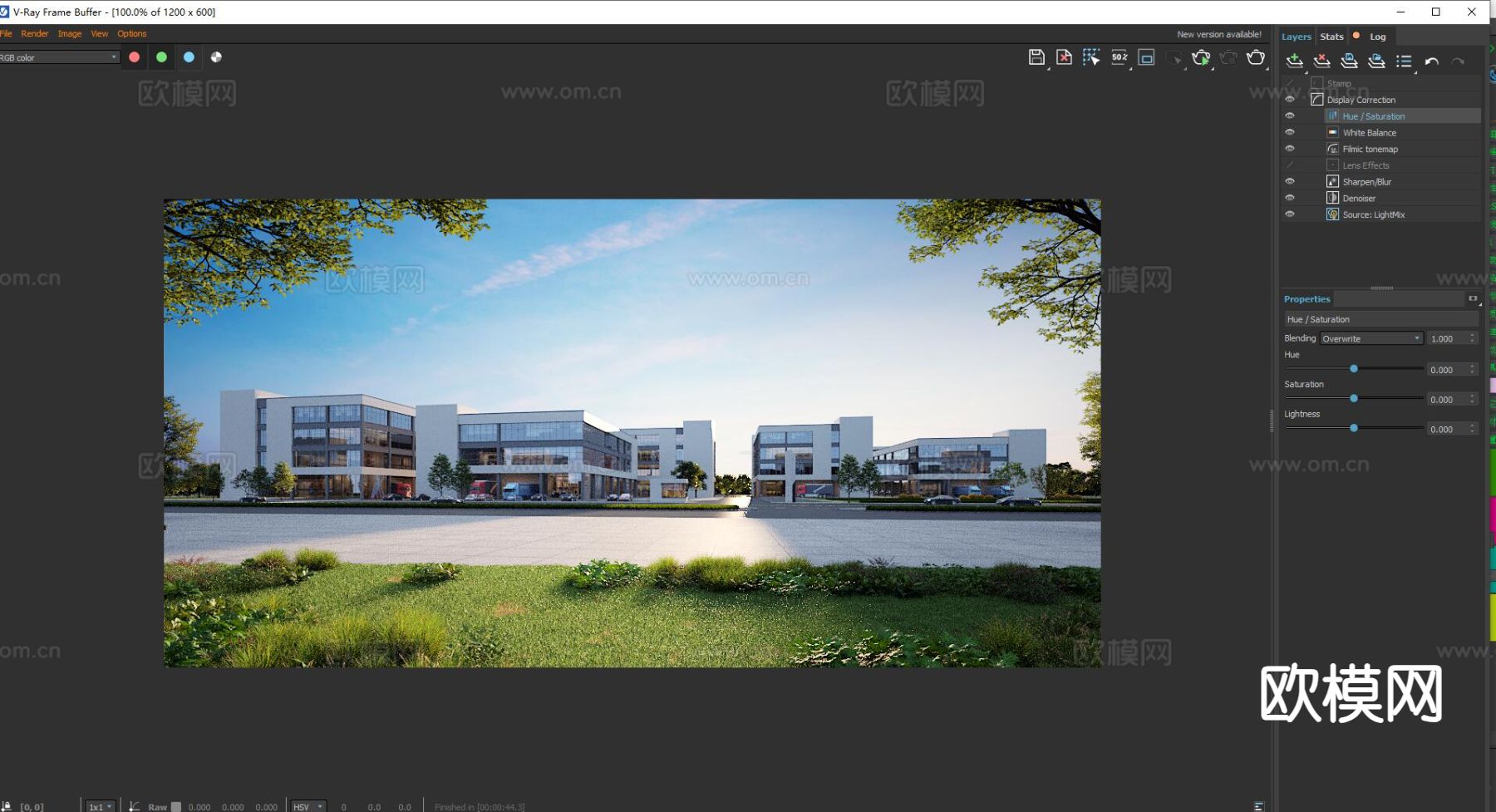Click the Hue slider handle
Image resolution: width=1496 pixels, height=812 pixels.
(x=1354, y=368)
